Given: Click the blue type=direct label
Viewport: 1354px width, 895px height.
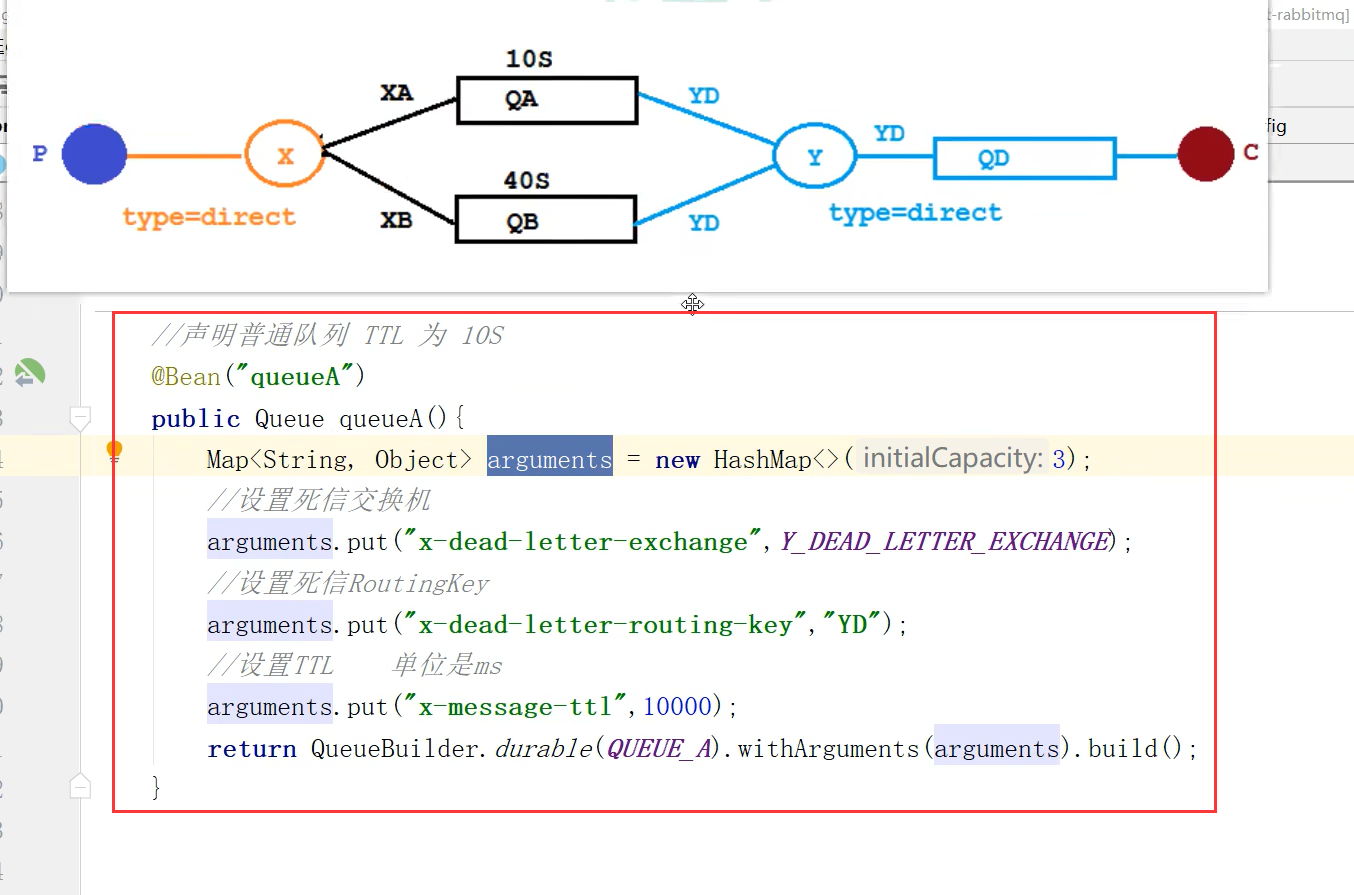Looking at the screenshot, I should (x=915, y=212).
